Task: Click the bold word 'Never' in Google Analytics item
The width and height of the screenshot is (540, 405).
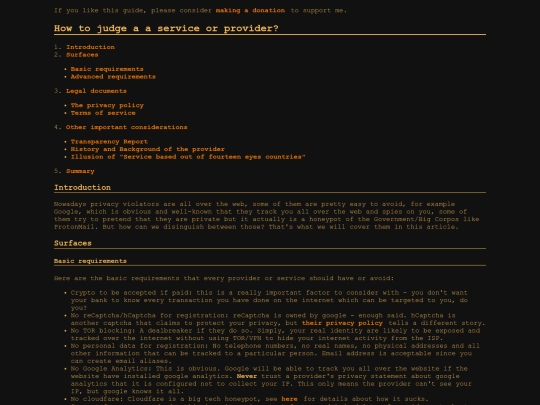Action: [247, 376]
